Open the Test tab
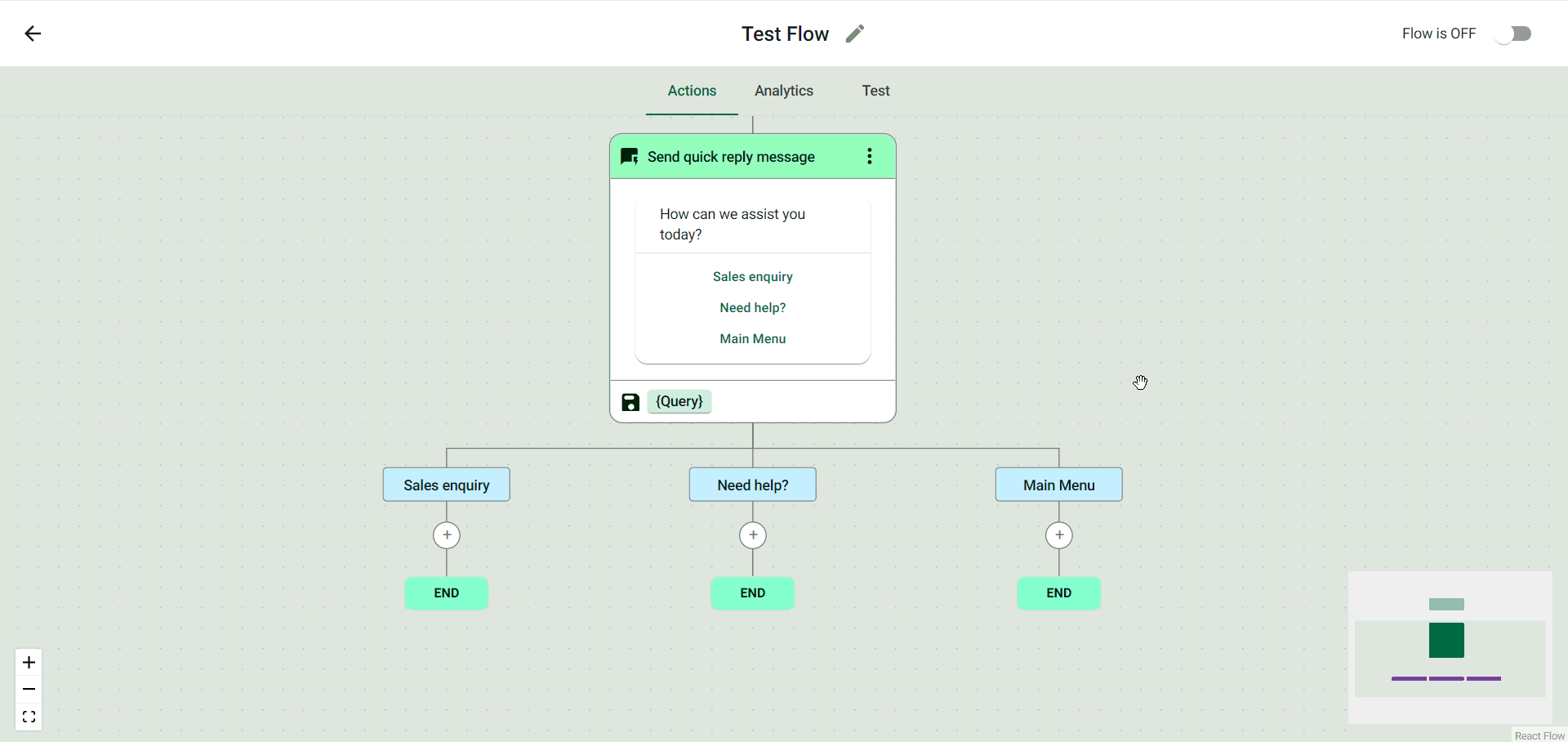1568x742 pixels. click(875, 91)
